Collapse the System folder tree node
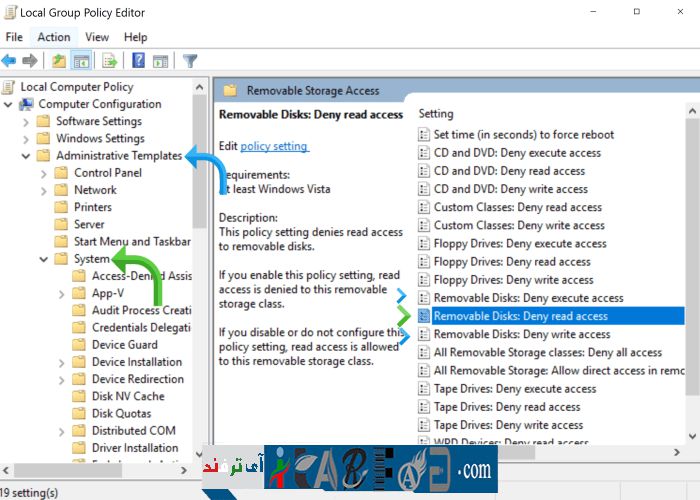Viewport: 700px width, 500px height. pyautogui.click(x=43, y=259)
